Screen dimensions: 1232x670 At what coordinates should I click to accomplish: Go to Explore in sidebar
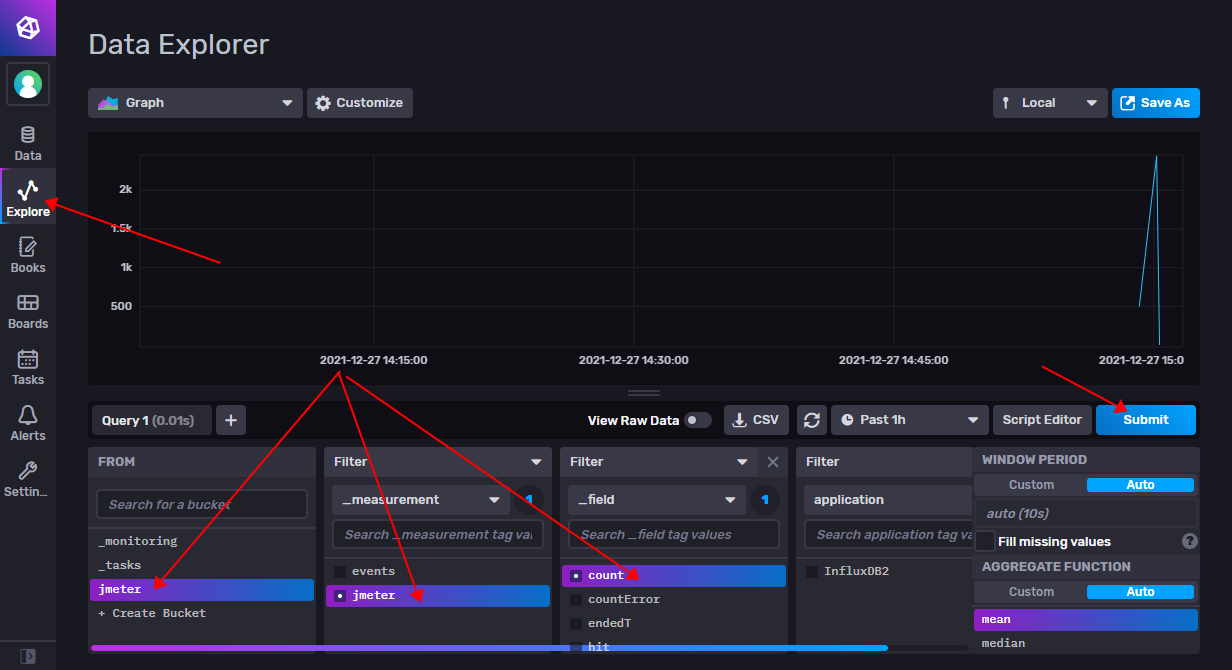click(x=28, y=198)
